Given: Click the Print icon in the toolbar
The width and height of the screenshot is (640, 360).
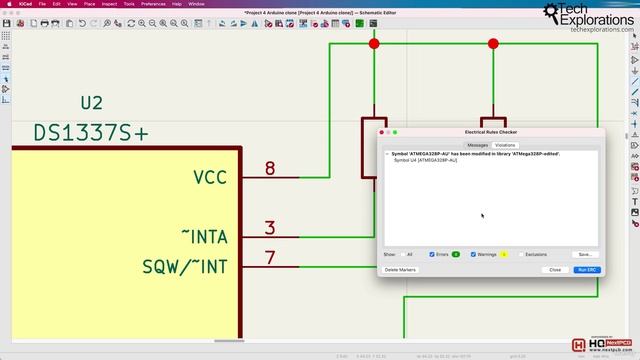Looking at the screenshot, I should [x=44, y=24].
